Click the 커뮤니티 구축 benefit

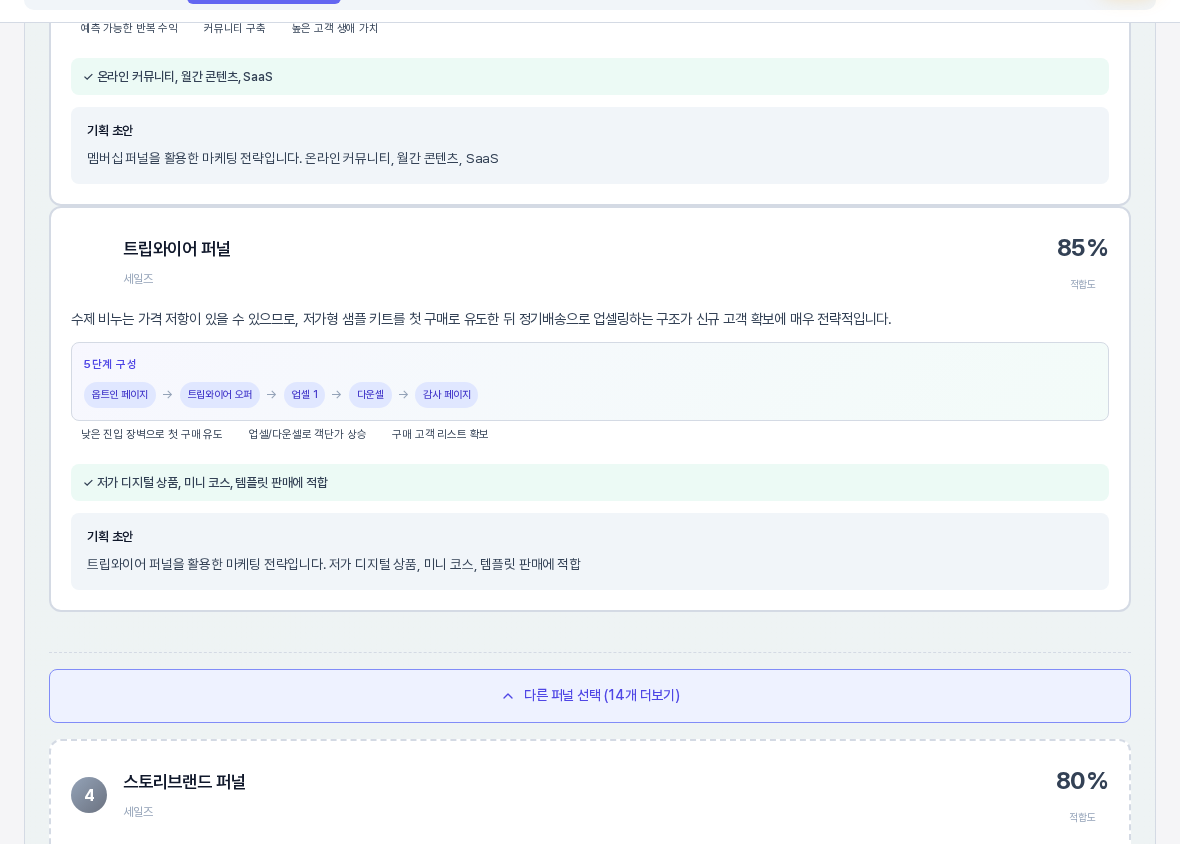tap(234, 29)
